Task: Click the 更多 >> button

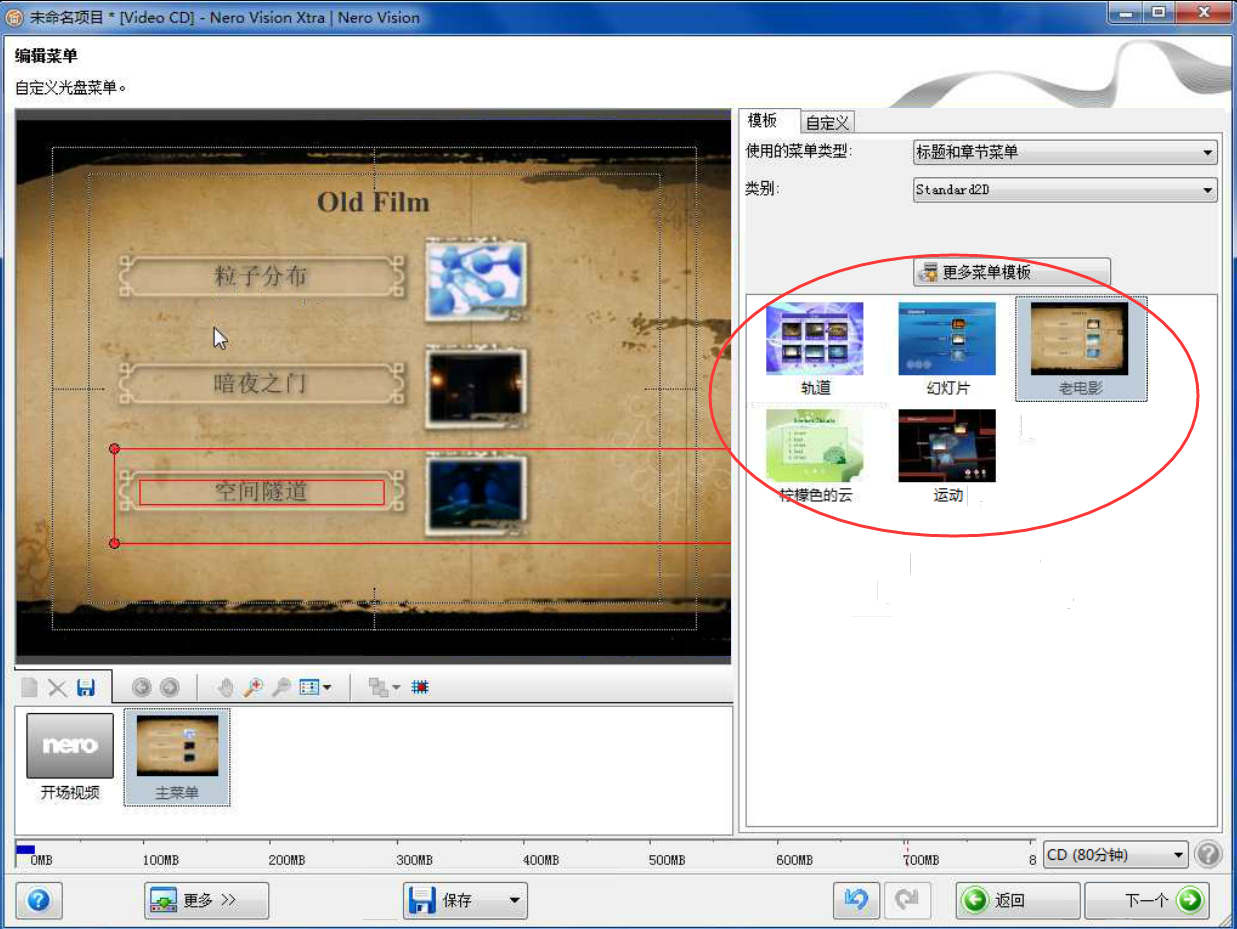Action: pos(207,900)
